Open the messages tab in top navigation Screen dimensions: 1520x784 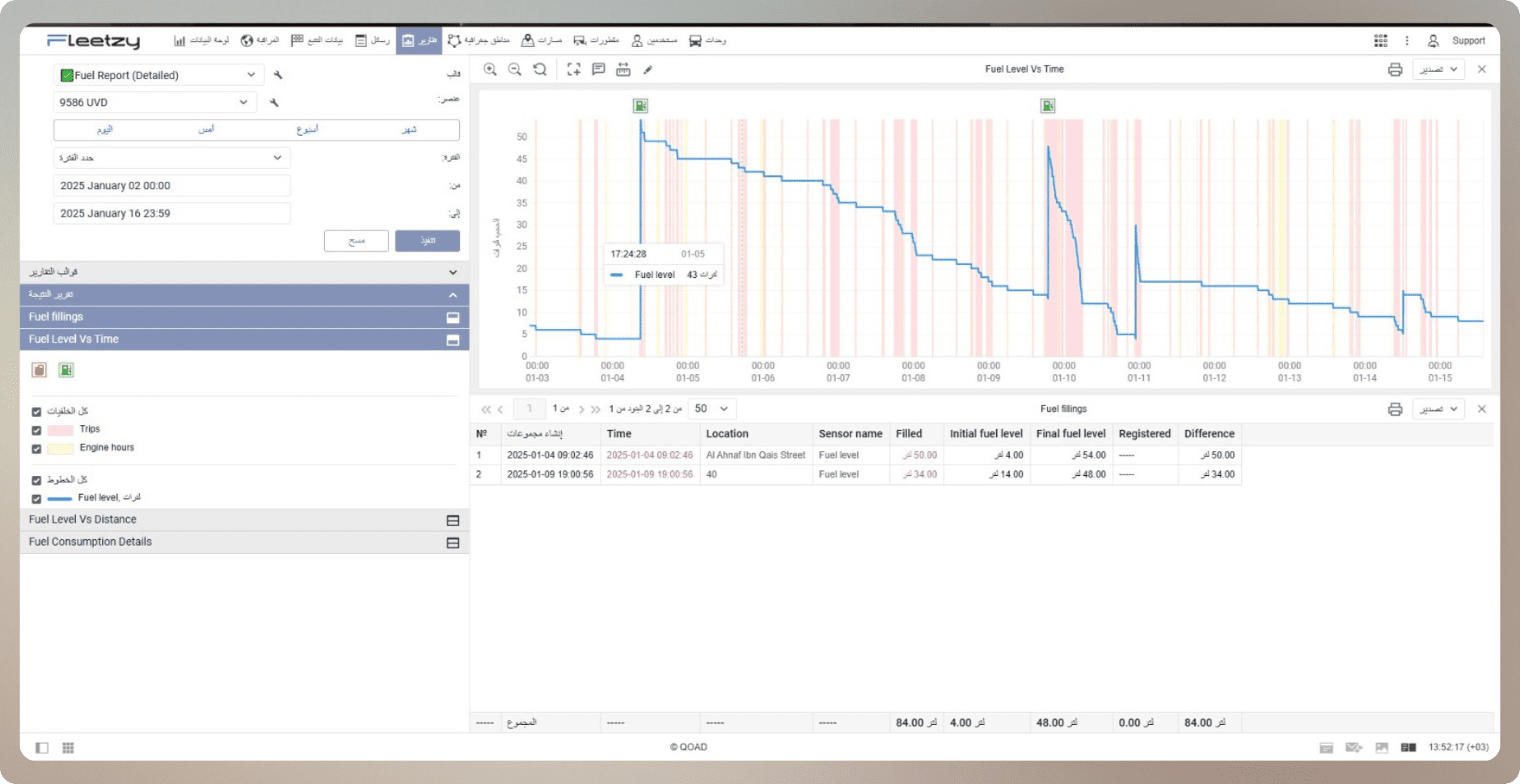pyautogui.click(x=373, y=40)
